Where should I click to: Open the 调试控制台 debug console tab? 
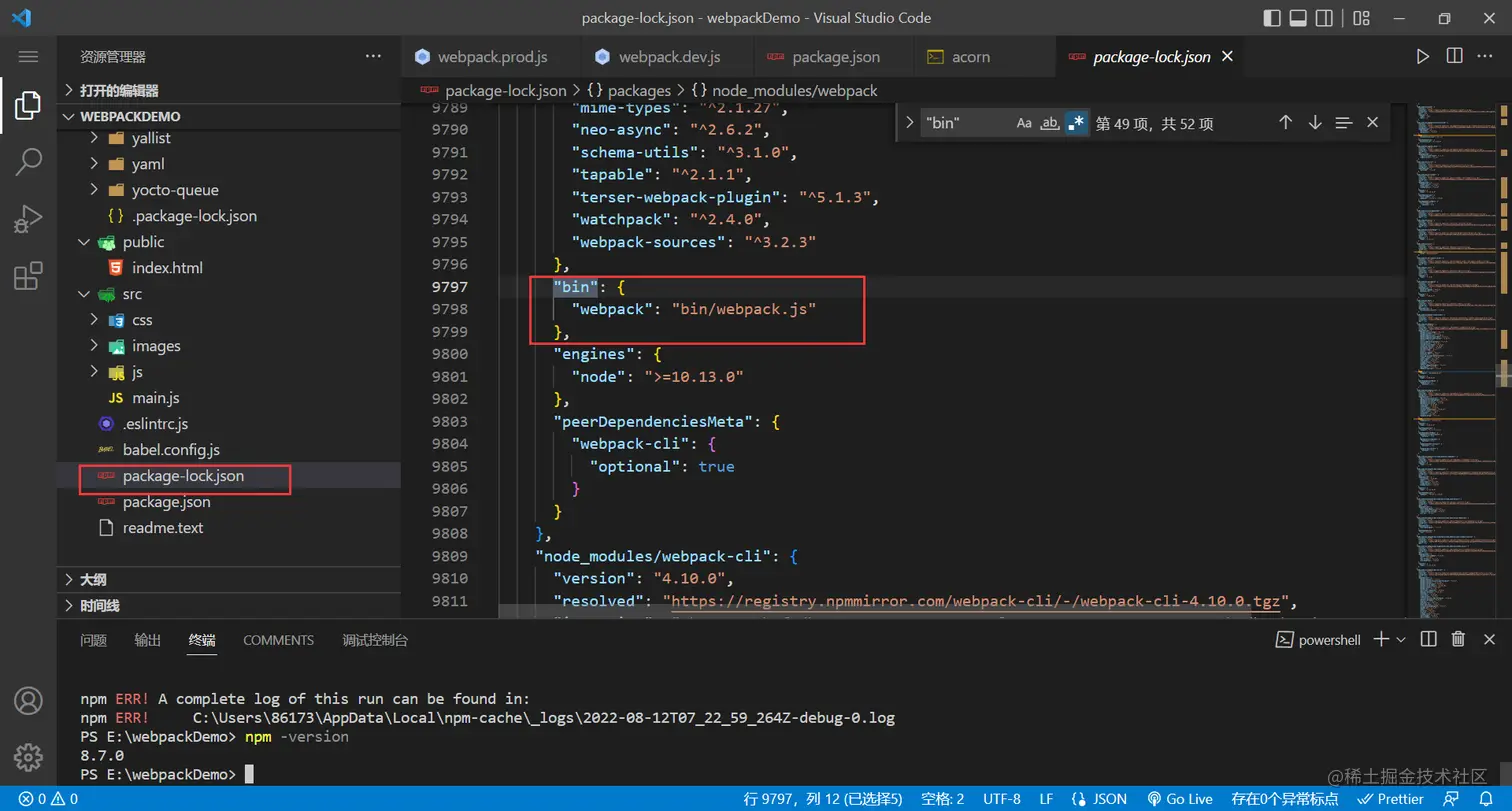click(x=375, y=640)
